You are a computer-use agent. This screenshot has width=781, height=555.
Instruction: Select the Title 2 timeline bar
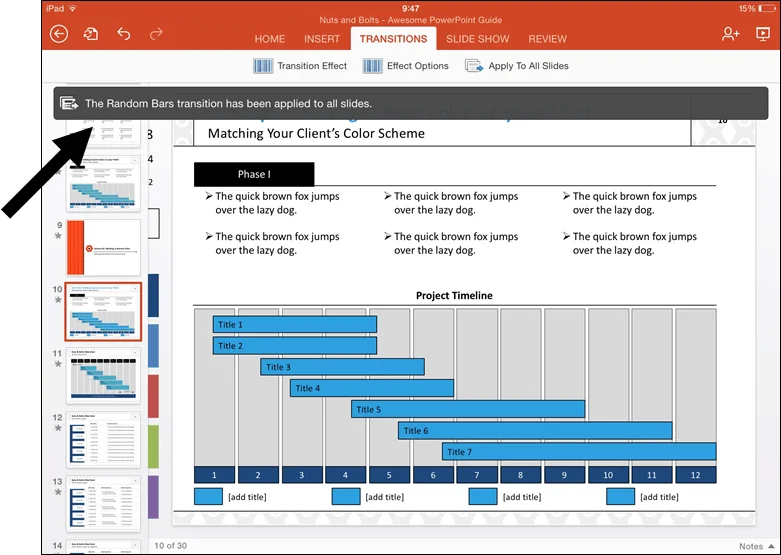(295, 346)
